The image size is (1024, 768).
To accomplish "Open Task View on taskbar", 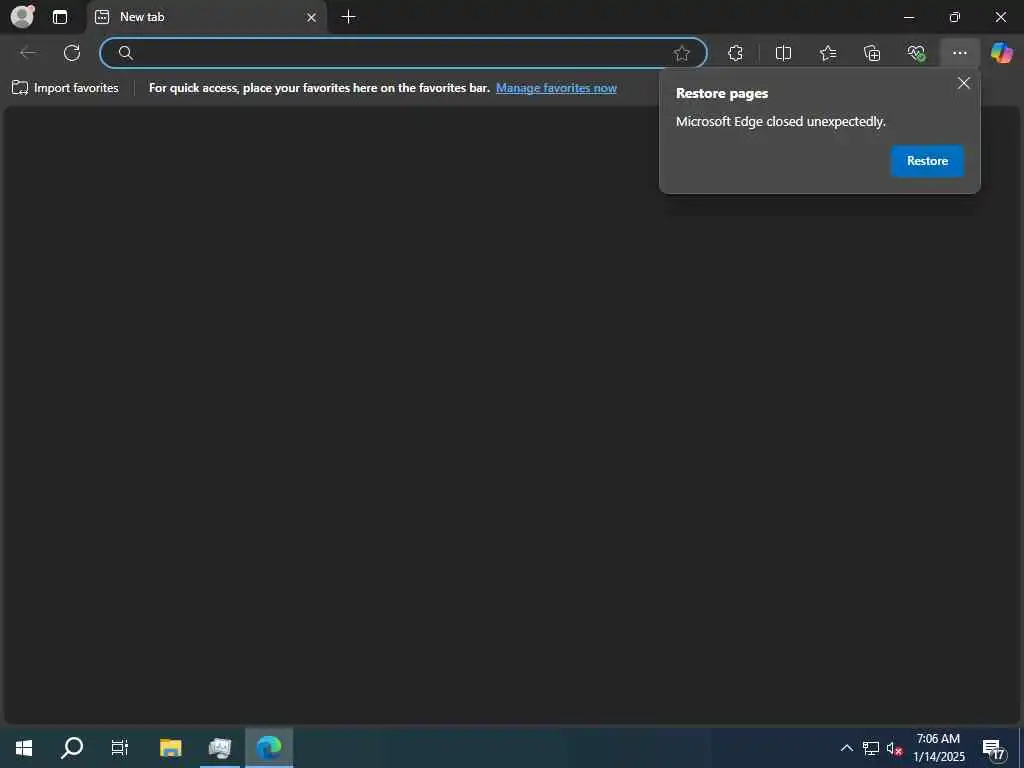I will [x=120, y=747].
